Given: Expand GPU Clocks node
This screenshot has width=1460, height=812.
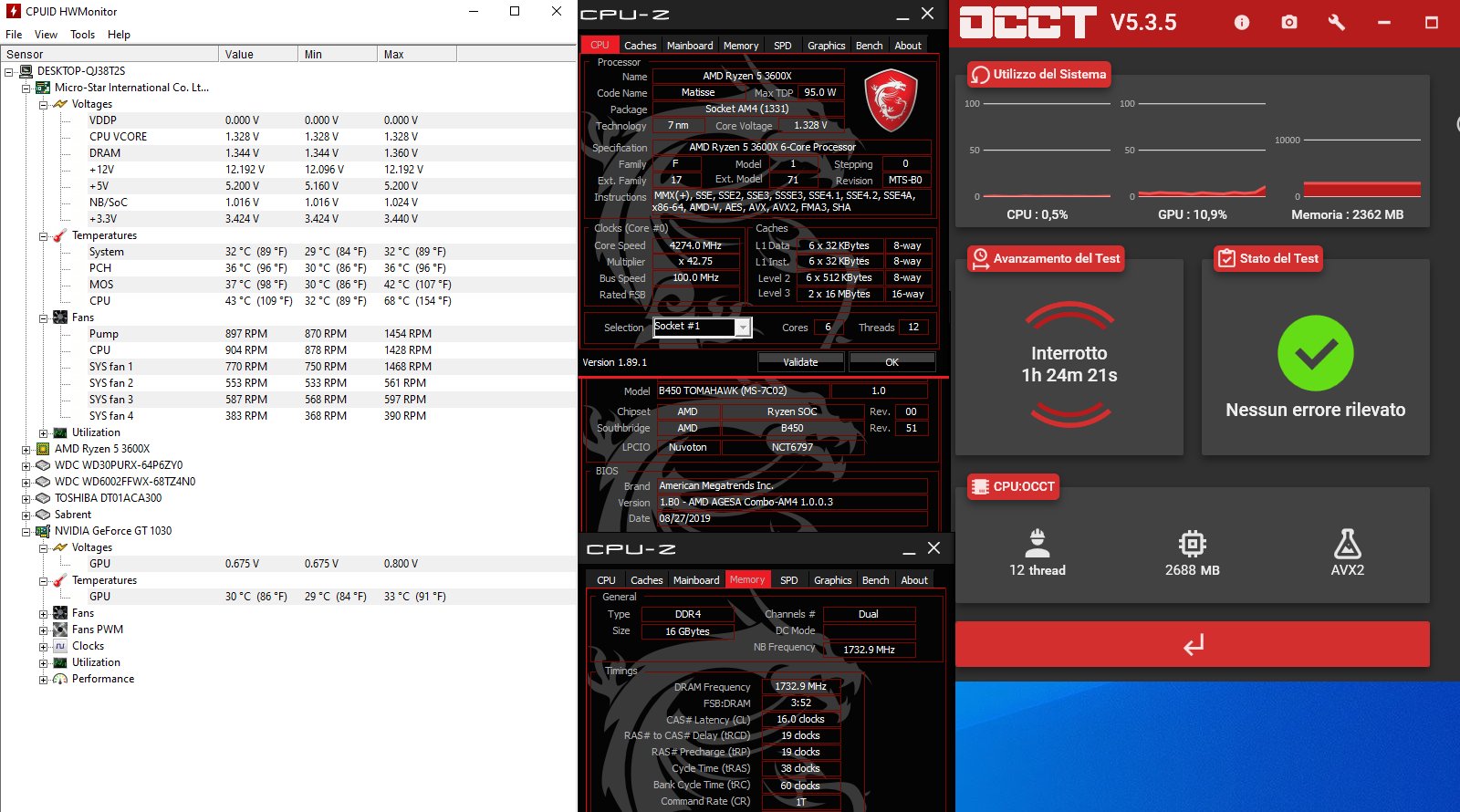Looking at the screenshot, I should tap(43, 646).
